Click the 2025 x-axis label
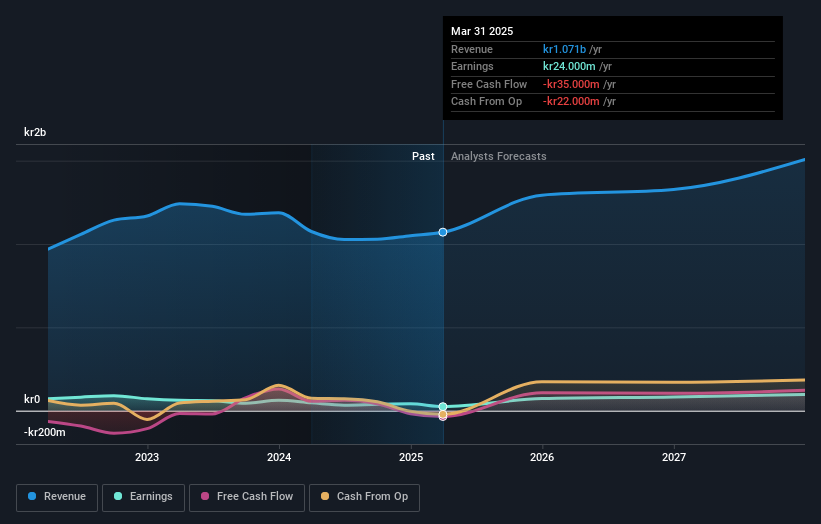The height and width of the screenshot is (524, 821). pyautogui.click(x=411, y=457)
